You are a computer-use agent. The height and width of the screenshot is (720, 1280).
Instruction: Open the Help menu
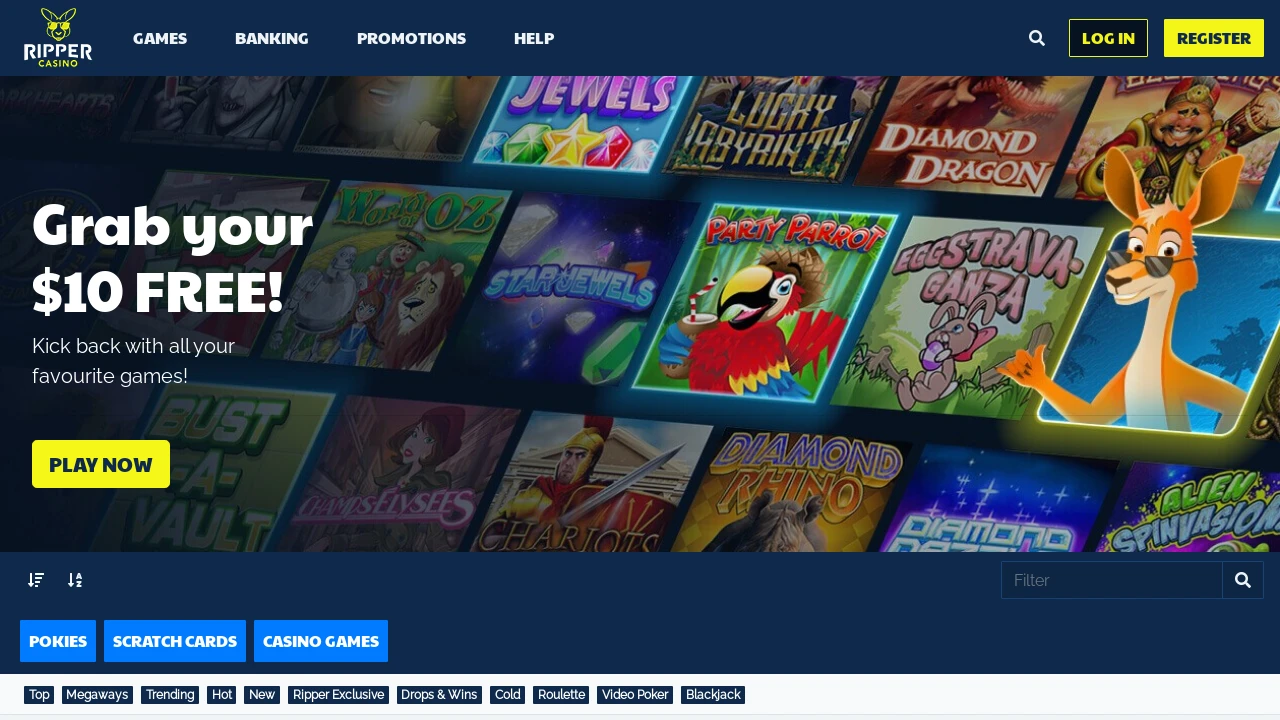pyautogui.click(x=534, y=38)
